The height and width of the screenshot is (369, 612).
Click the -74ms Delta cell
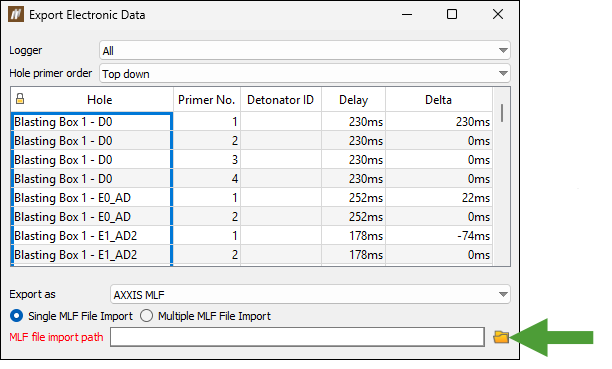tap(439, 236)
